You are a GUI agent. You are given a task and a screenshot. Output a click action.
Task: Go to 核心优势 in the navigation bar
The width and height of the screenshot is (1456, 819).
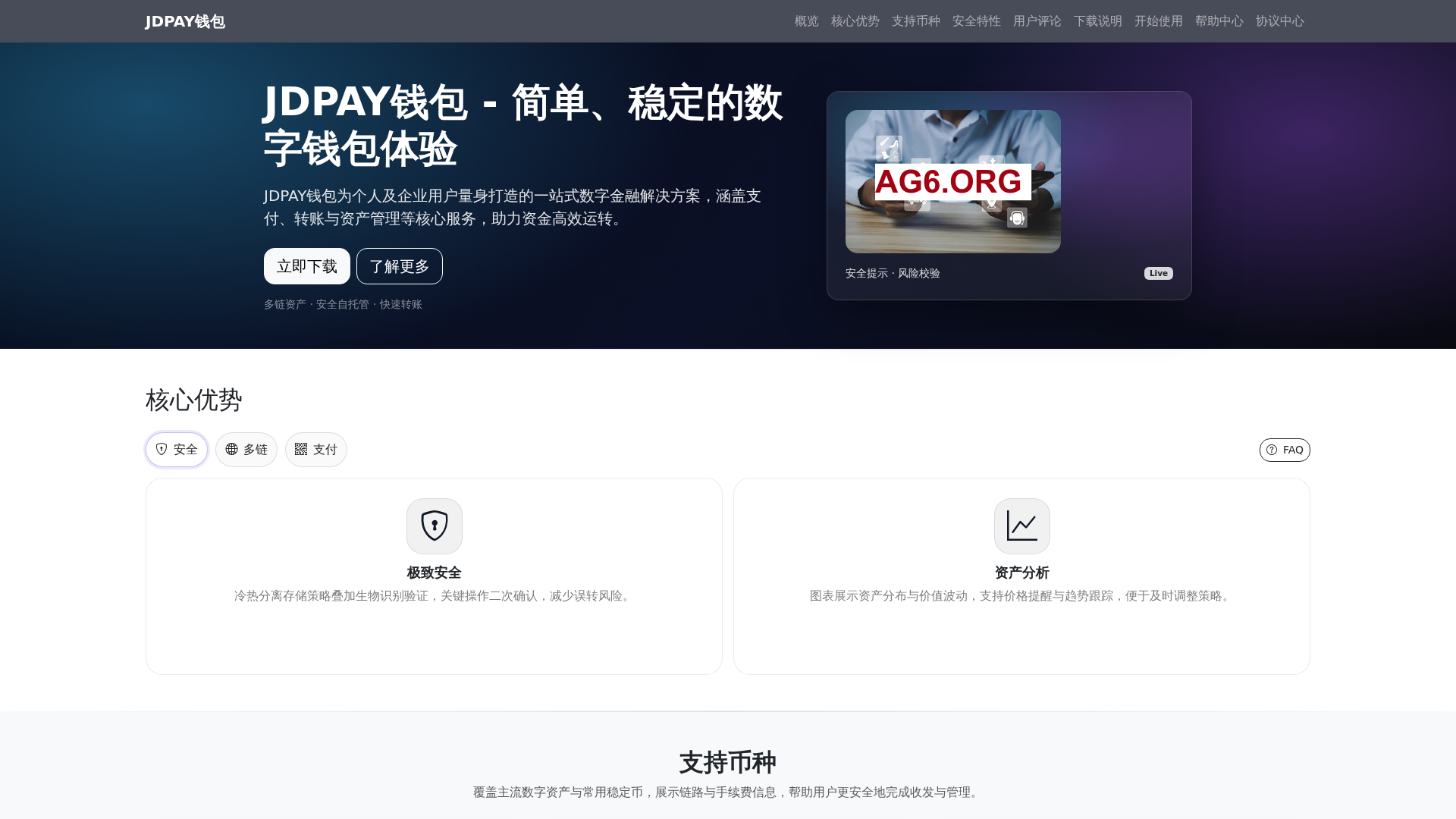(855, 21)
